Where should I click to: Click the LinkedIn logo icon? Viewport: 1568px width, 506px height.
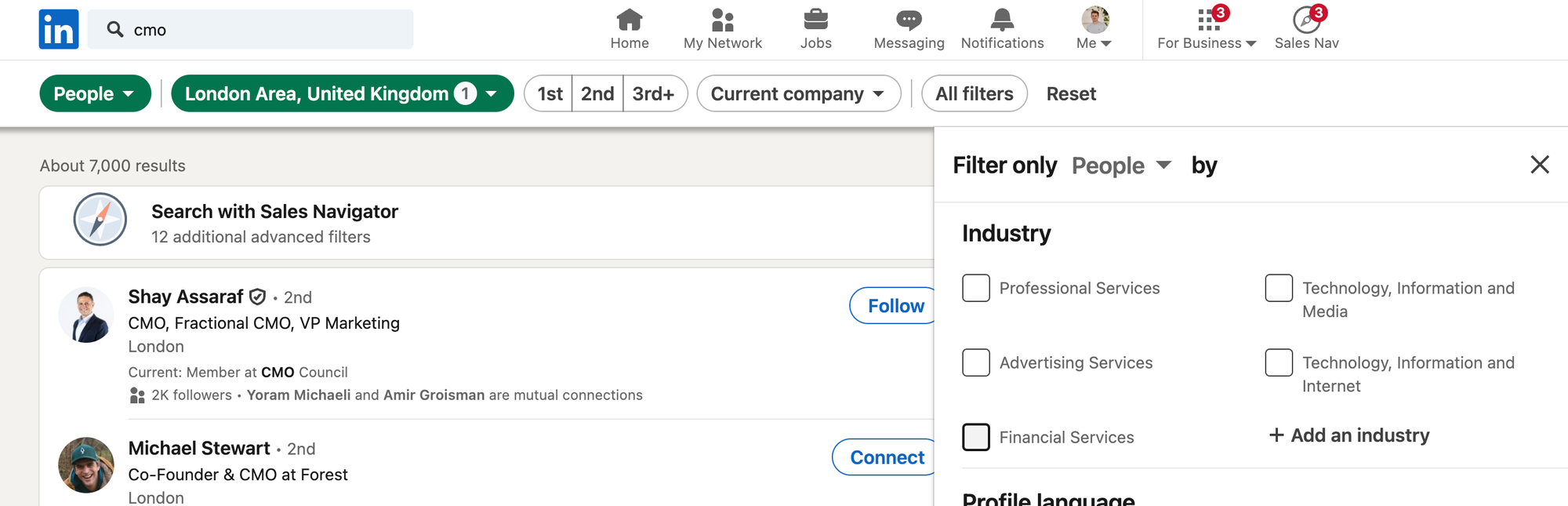coord(59,30)
